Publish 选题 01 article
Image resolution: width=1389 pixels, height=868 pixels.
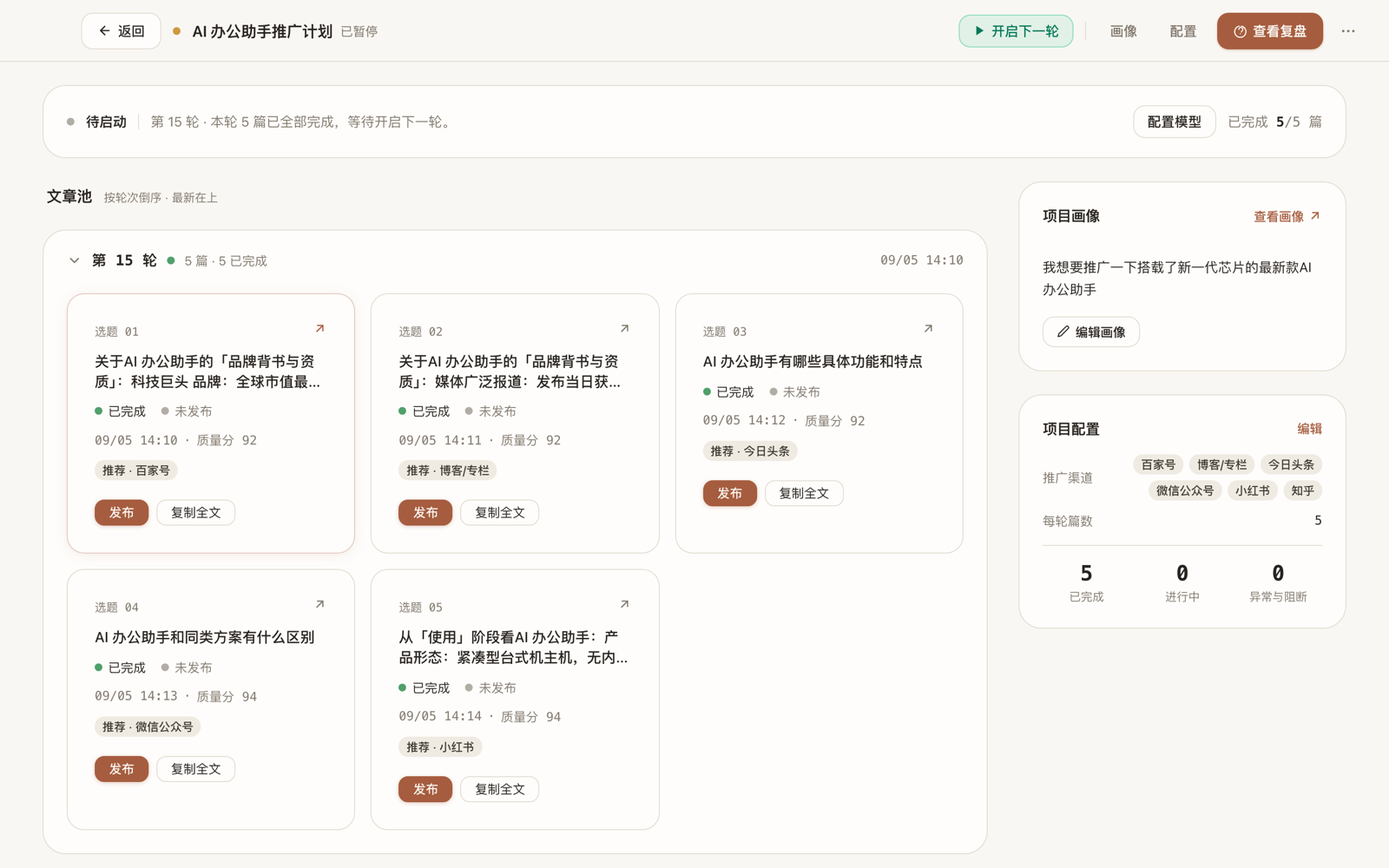pyautogui.click(x=122, y=513)
